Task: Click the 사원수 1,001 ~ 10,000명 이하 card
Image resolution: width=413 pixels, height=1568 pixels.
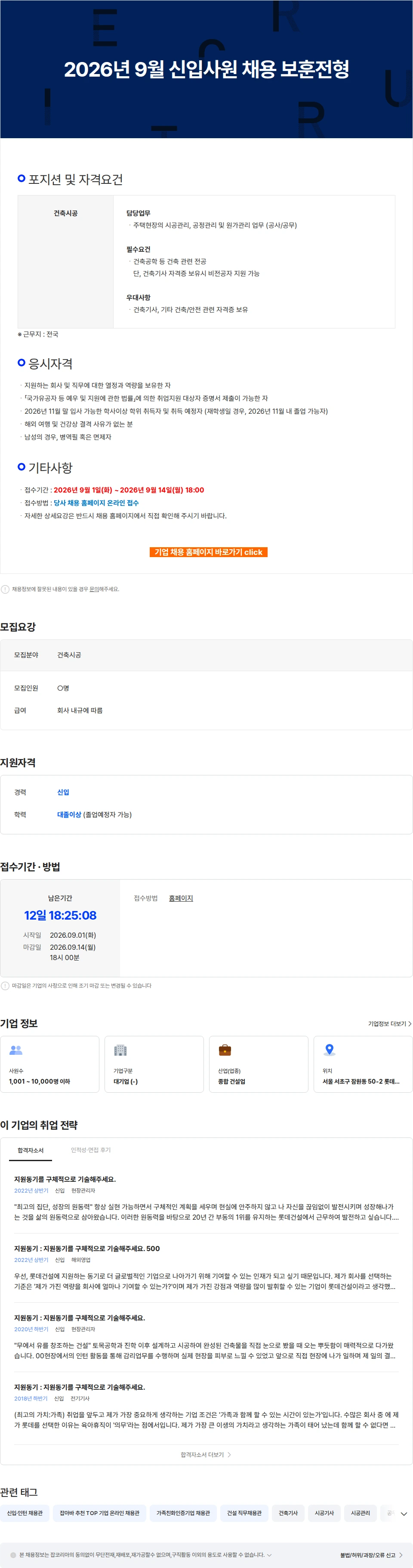Action: [50, 1064]
